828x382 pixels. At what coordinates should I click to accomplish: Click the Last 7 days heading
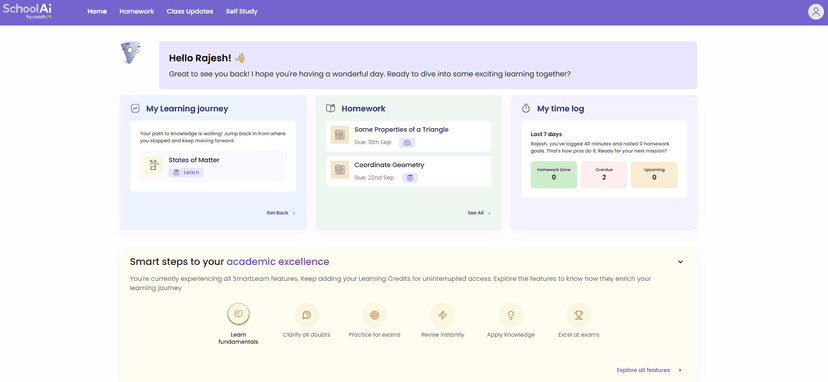546,134
